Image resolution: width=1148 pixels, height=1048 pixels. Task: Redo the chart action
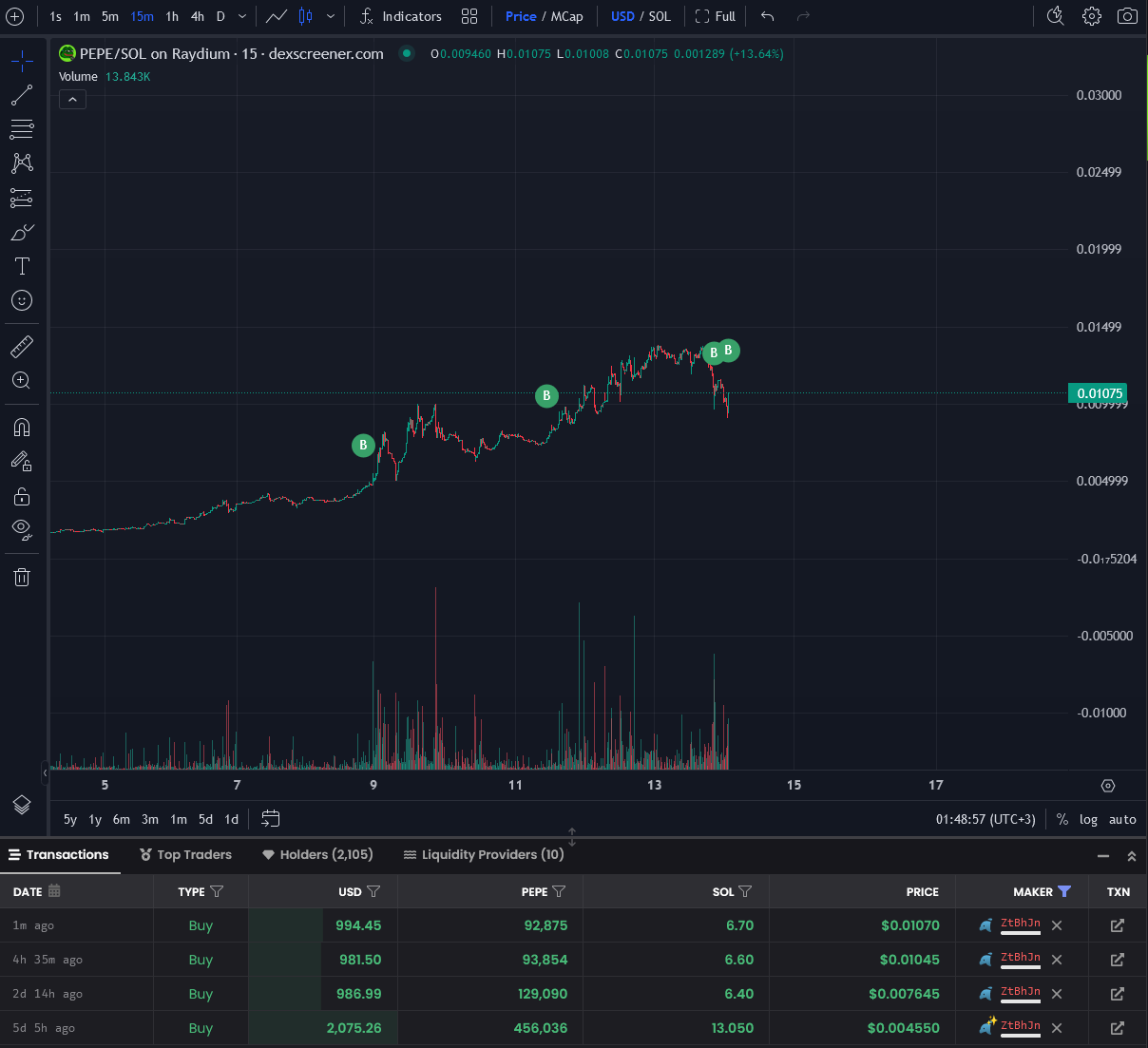[803, 16]
